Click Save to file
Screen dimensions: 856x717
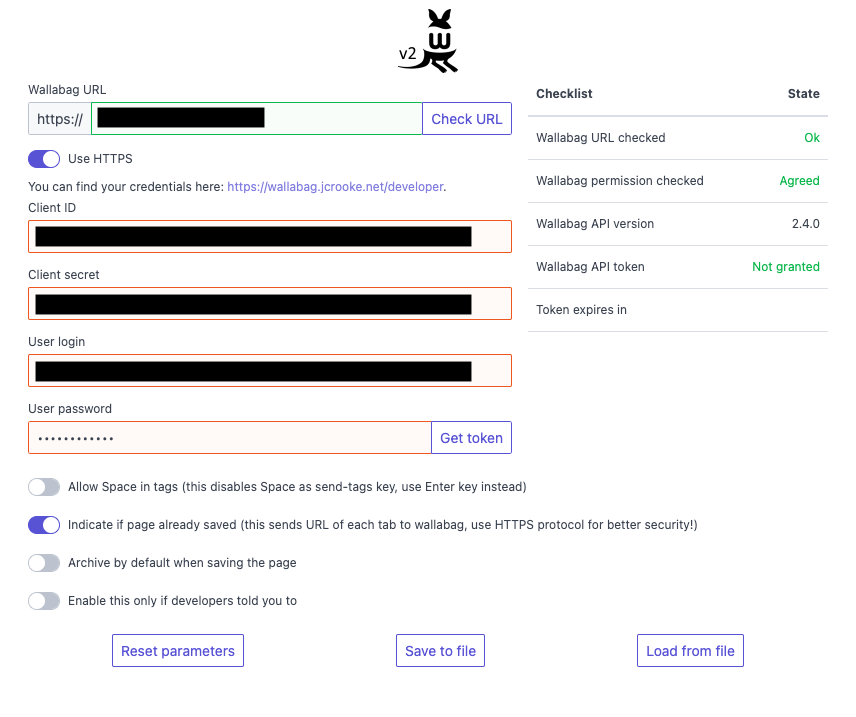(x=440, y=650)
